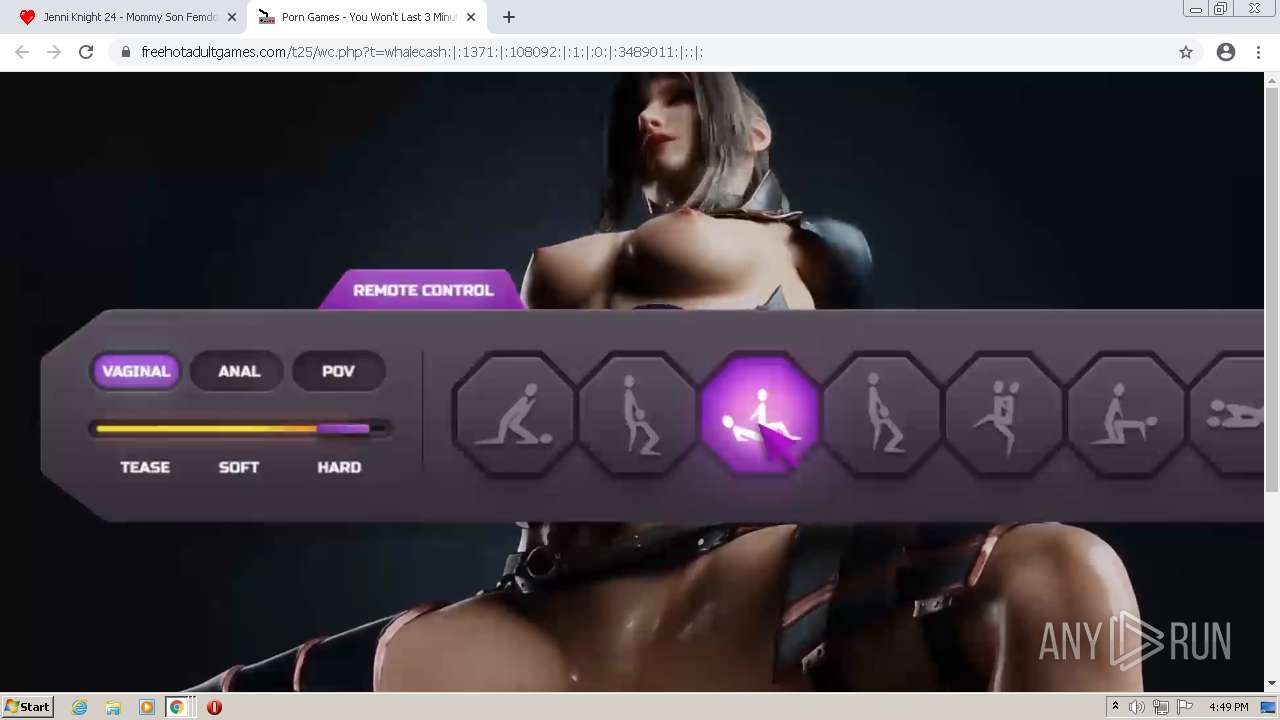Set intensity to Hard
The width and height of the screenshot is (1280, 720).
click(x=339, y=467)
